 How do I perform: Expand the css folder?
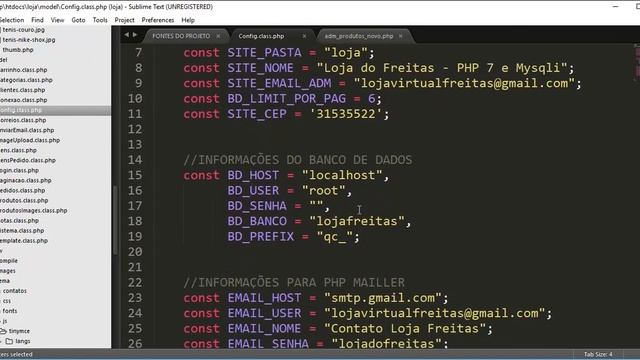(7, 301)
